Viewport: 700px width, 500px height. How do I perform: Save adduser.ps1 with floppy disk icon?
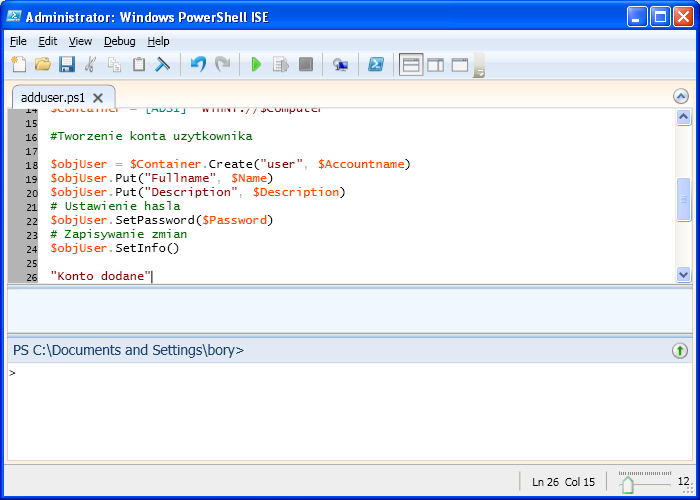coord(67,64)
